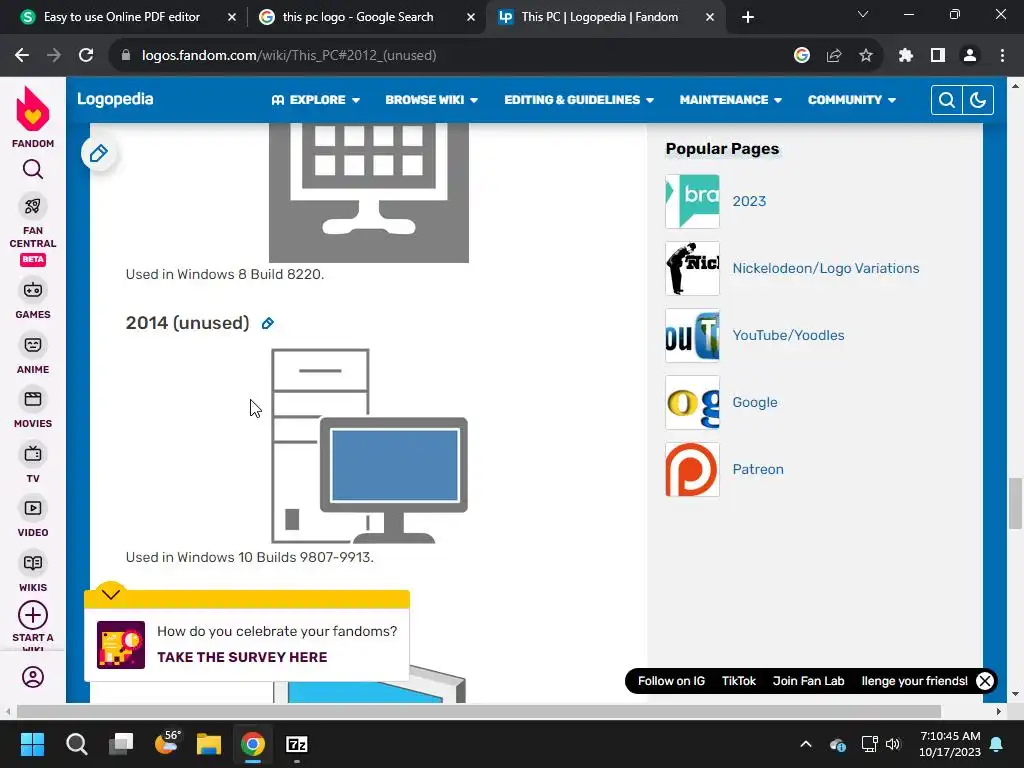Open the Chrome tab search chevron
This screenshot has height=768, width=1024.
coord(863,14)
